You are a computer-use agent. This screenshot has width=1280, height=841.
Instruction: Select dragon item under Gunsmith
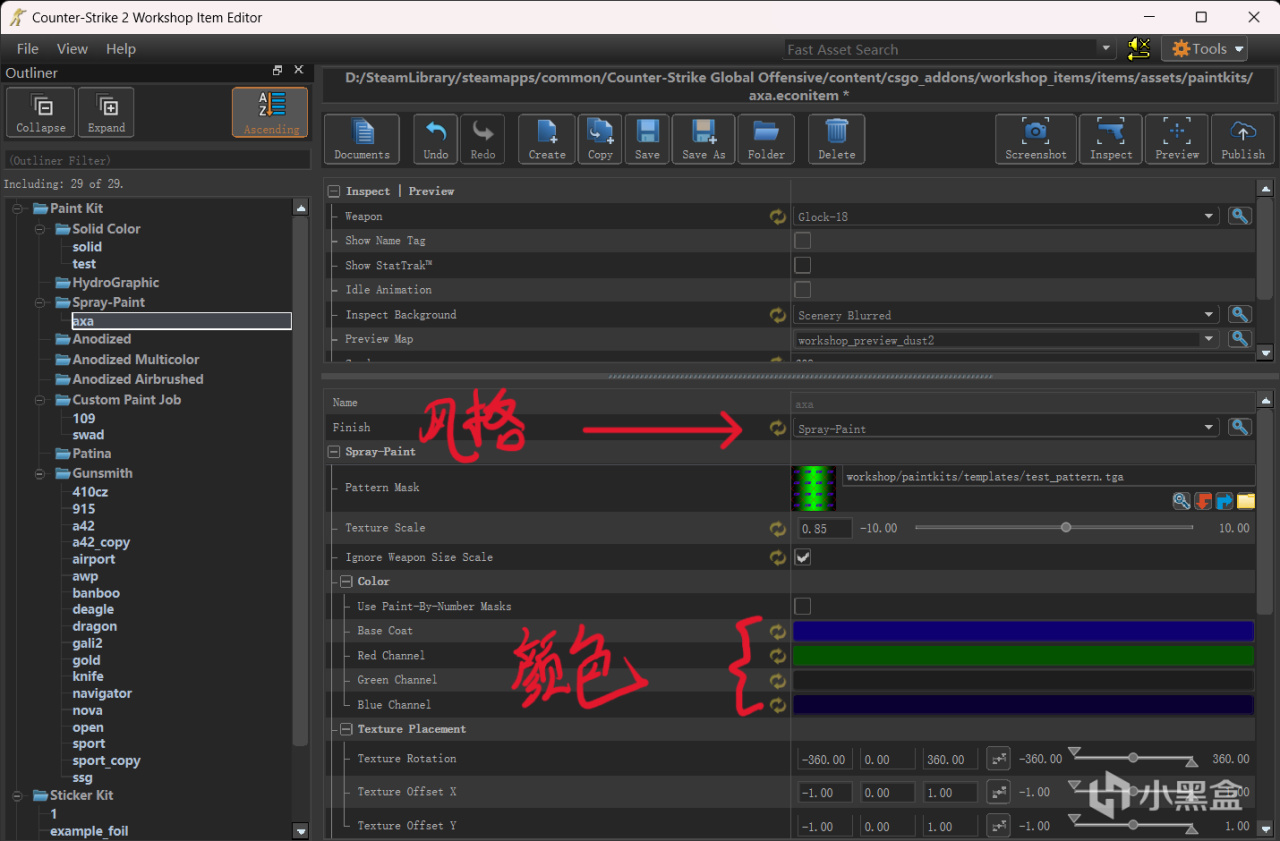95,626
